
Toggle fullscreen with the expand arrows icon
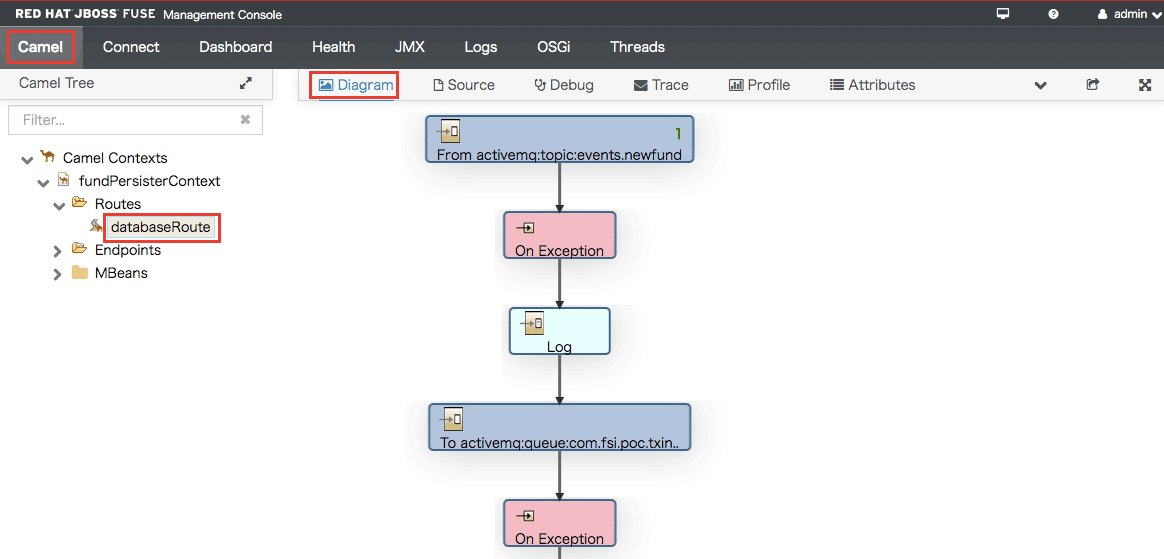tap(1145, 85)
